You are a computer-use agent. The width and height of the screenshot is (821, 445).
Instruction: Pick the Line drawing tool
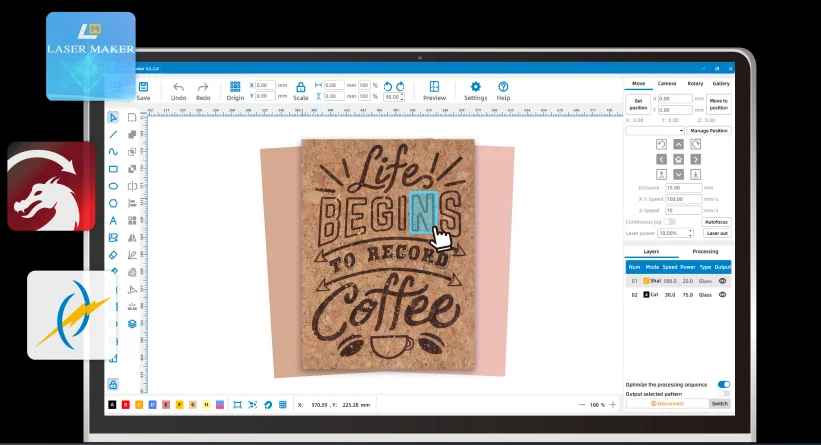pyautogui.click(x=113, y=134)
